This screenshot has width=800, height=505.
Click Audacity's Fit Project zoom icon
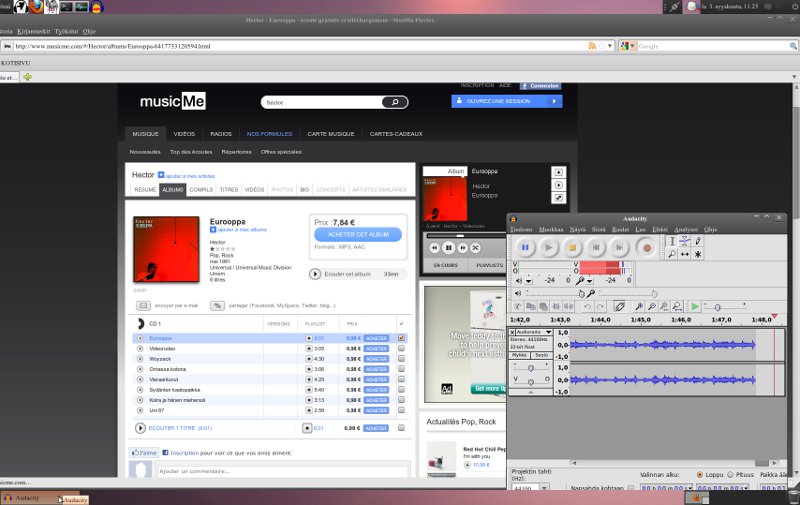click(x=677, y=306)
